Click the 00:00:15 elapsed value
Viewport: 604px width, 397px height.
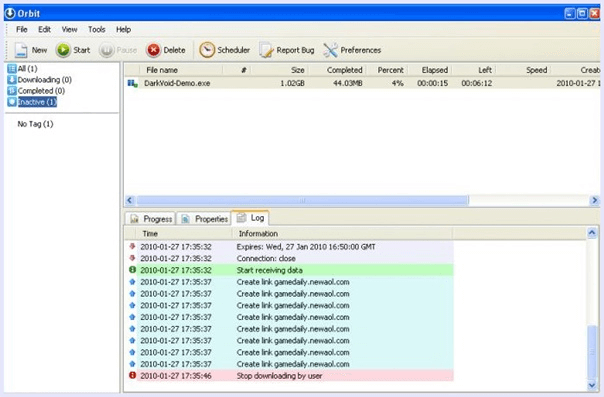tap(433, 83)
